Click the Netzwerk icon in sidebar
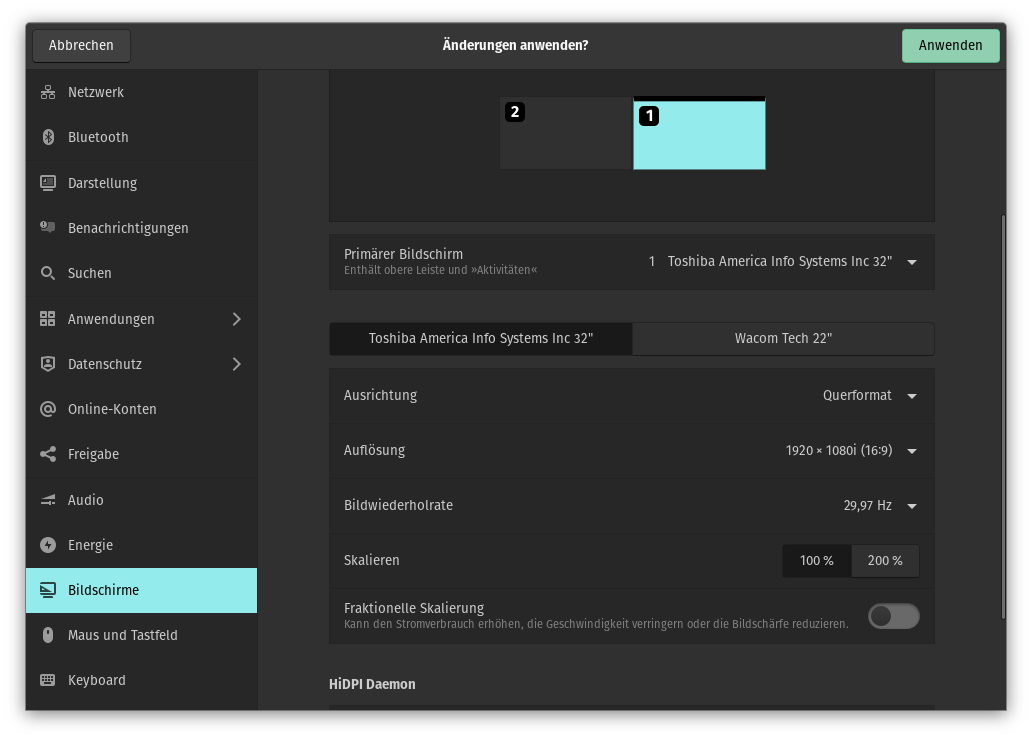Screen dimensions: 1032x739 pyautogui.click(x=48, y=92)
